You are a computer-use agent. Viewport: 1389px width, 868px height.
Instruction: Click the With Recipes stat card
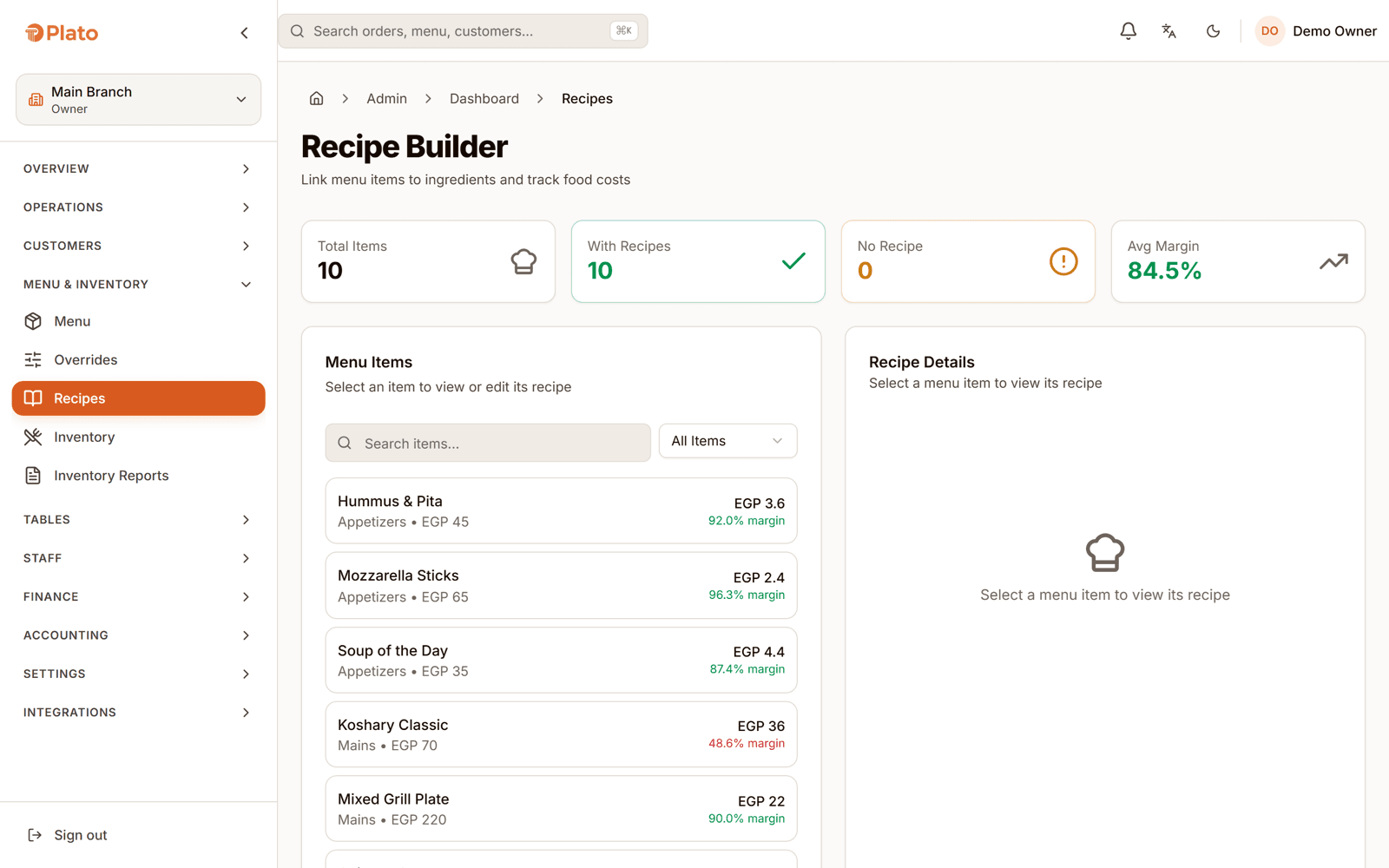point(698,261)
